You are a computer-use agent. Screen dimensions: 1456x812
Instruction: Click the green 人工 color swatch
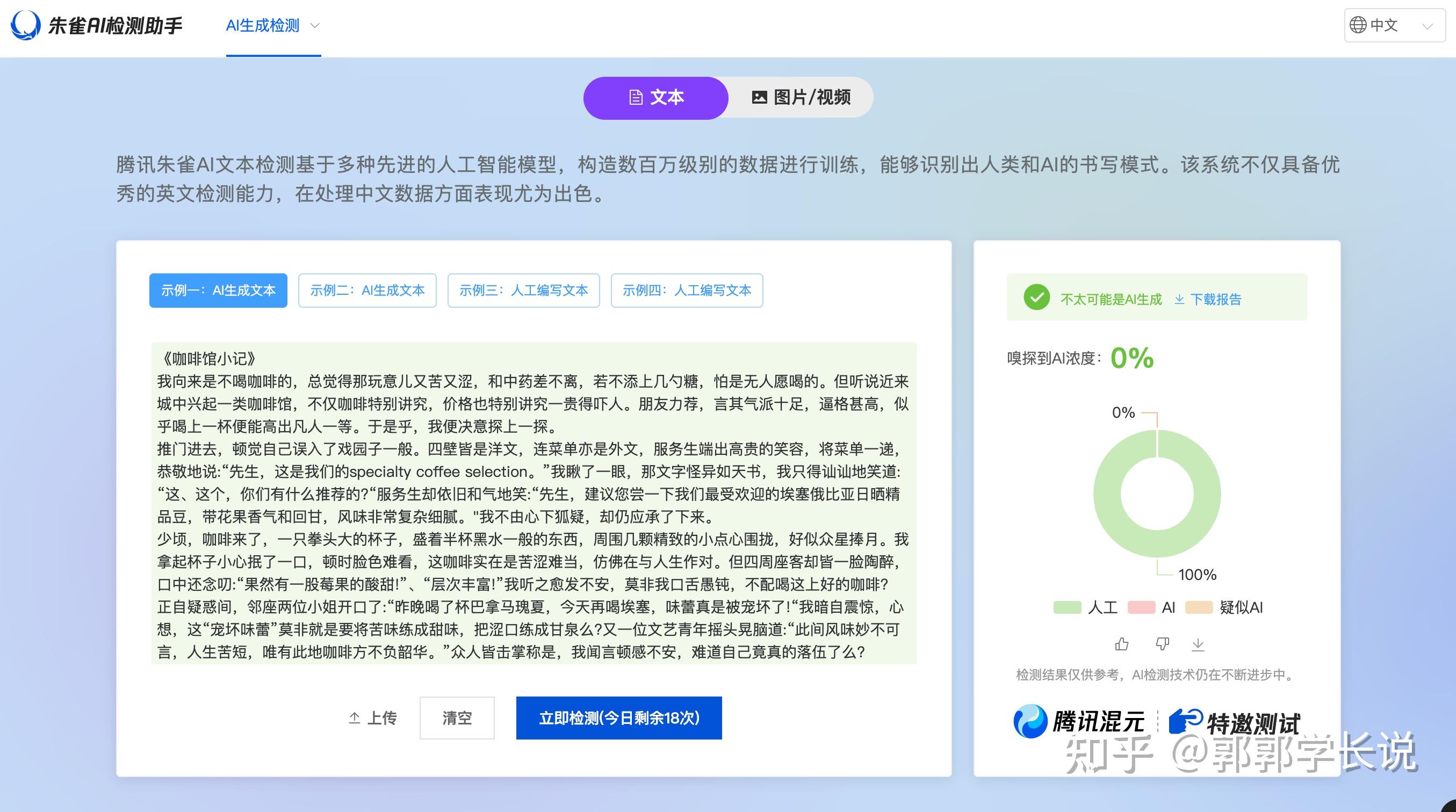click(x=1068, y=607)
